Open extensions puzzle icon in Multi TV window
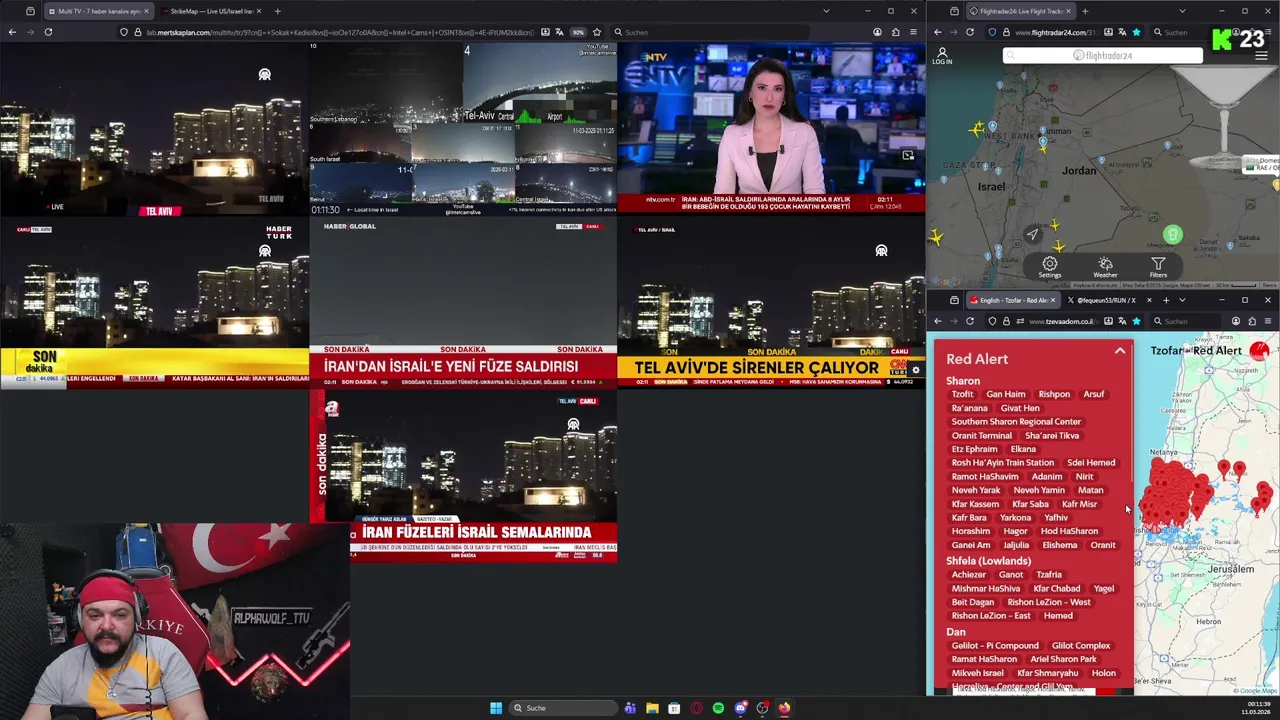The width and height of the screenshot is (1280, 720). 895,32
